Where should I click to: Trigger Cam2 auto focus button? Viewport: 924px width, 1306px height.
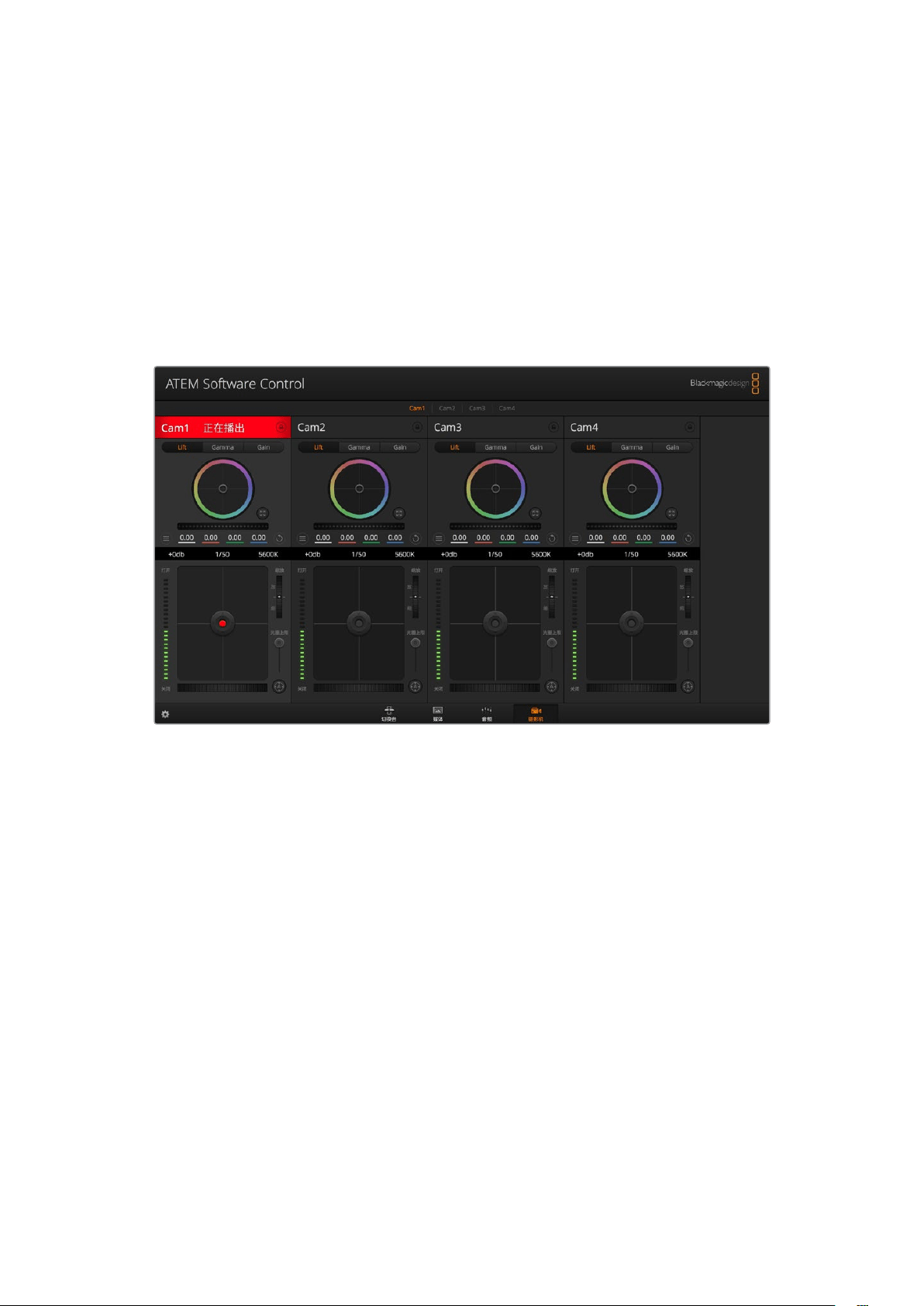tap(415, 687)
